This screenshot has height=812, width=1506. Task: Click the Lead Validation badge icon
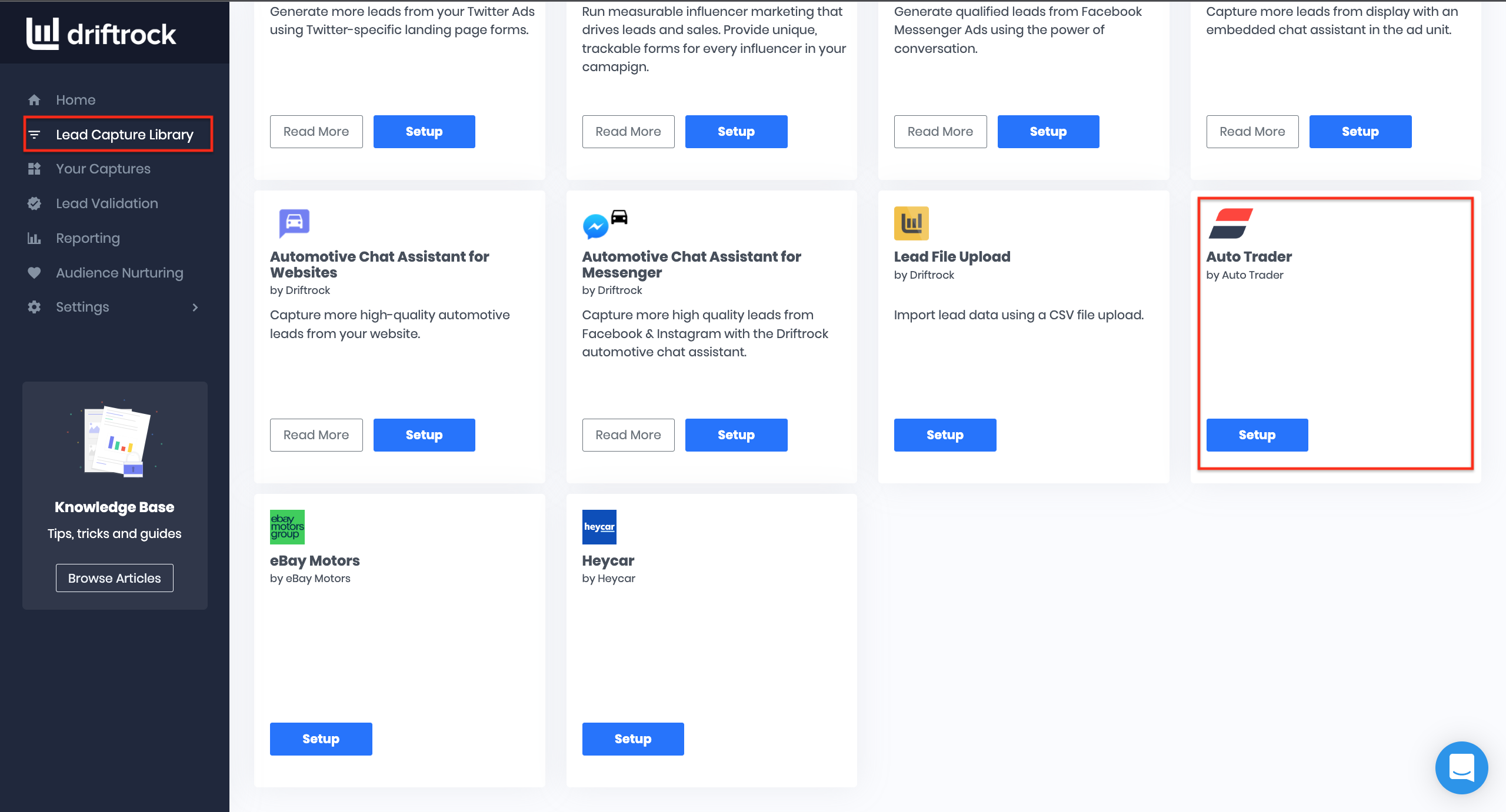point(34,203)
